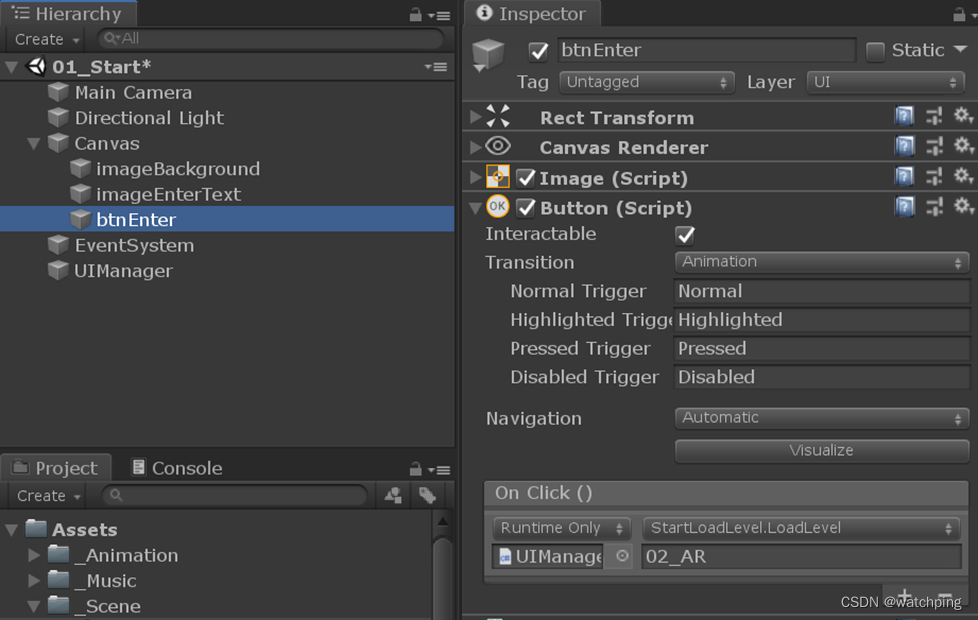Click the plus button in On Click list

905,594
